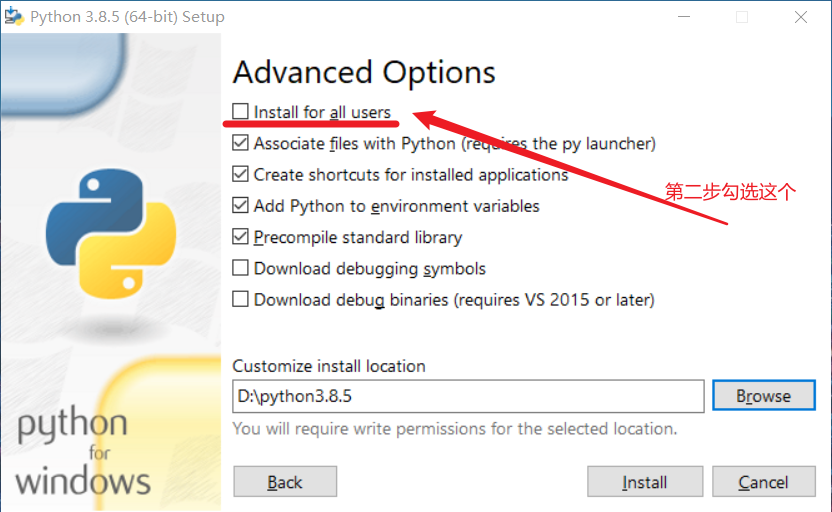Click the Python 3.8.5 (64-bit) Setup title

coord(127,17)
